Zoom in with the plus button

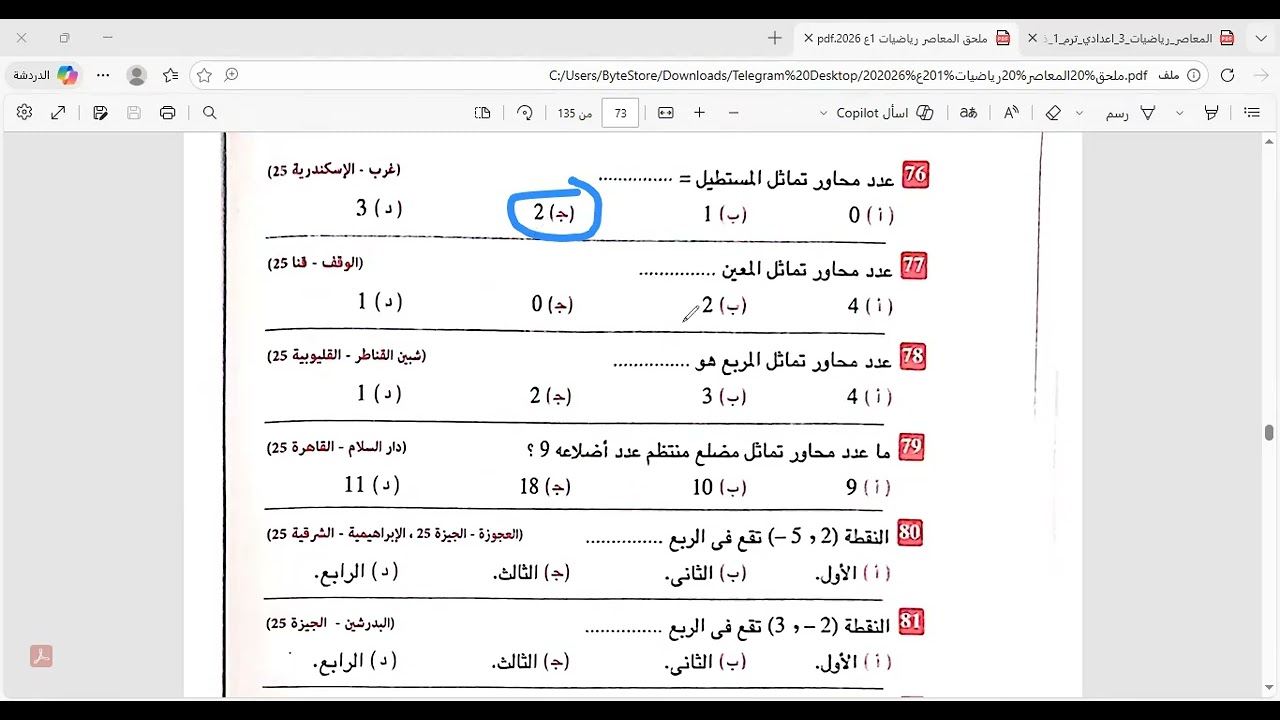point(699,113)
